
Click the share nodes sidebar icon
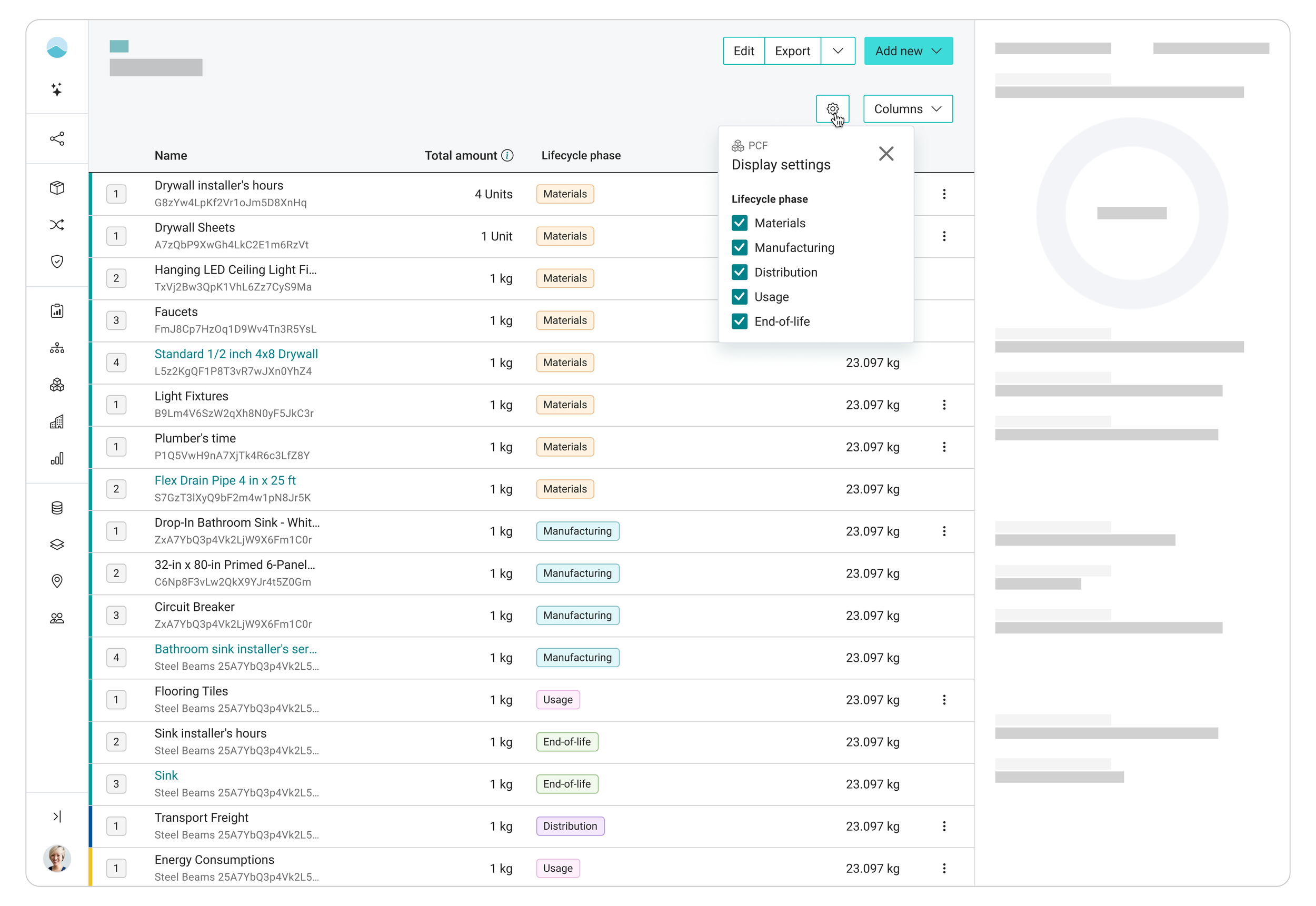pos(57,138)
